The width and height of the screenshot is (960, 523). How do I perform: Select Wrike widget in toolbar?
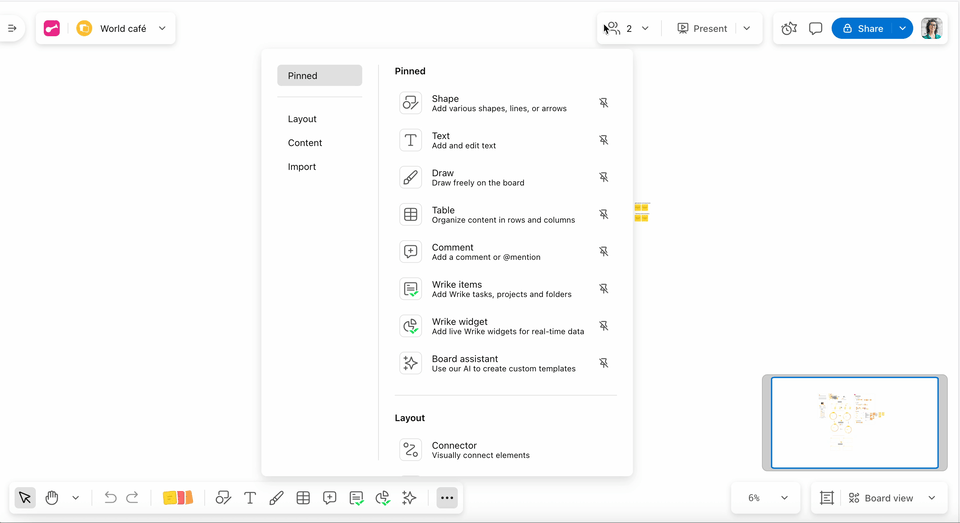coord(383,498)
